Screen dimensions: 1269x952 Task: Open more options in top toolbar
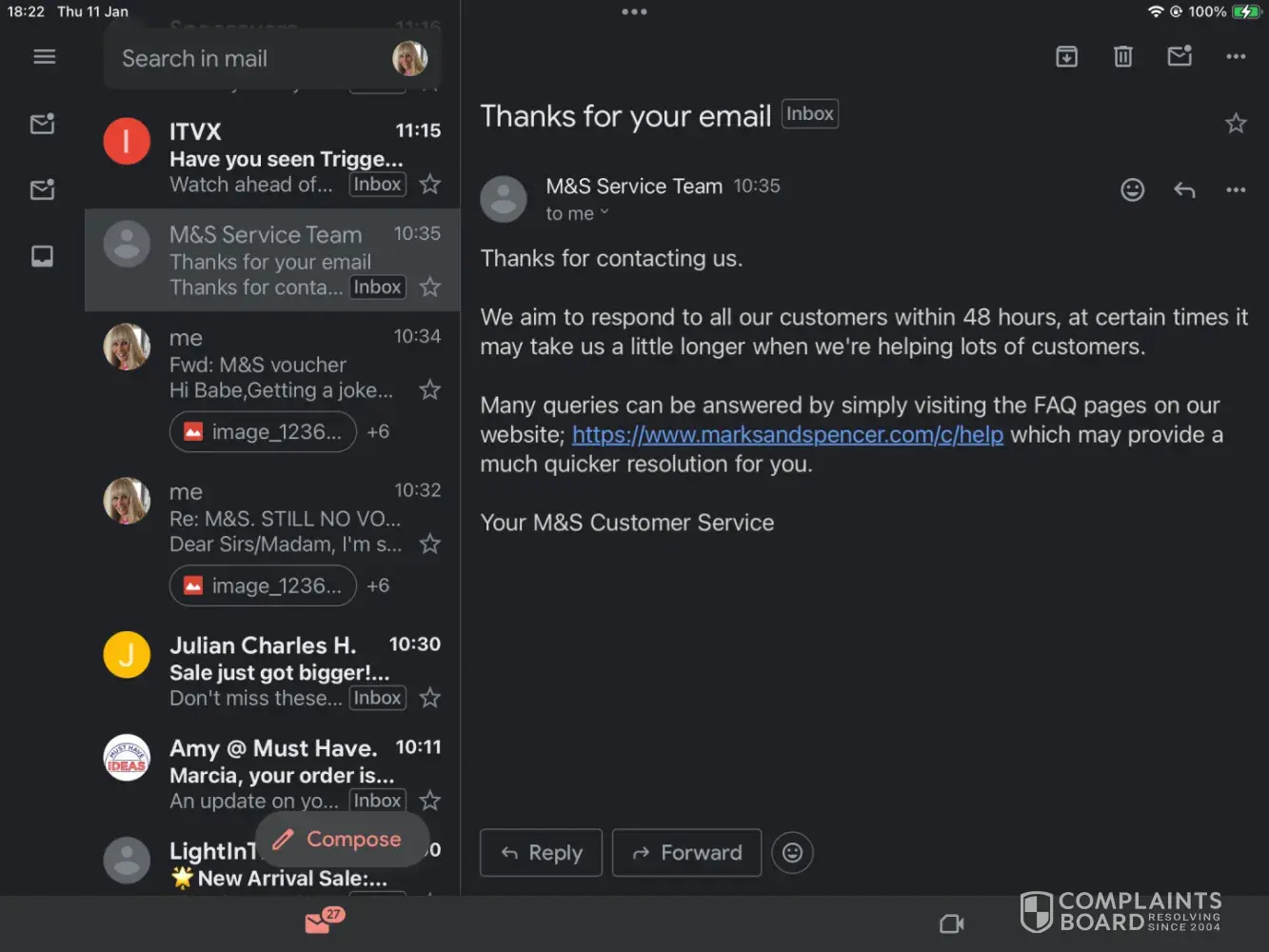pos(1236,57)
